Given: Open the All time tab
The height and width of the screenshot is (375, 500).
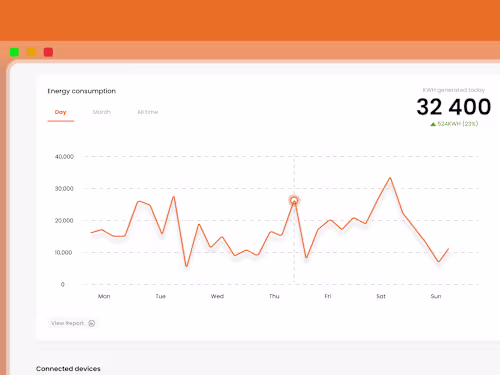Looking at the screenshot, I should point(148,112).
